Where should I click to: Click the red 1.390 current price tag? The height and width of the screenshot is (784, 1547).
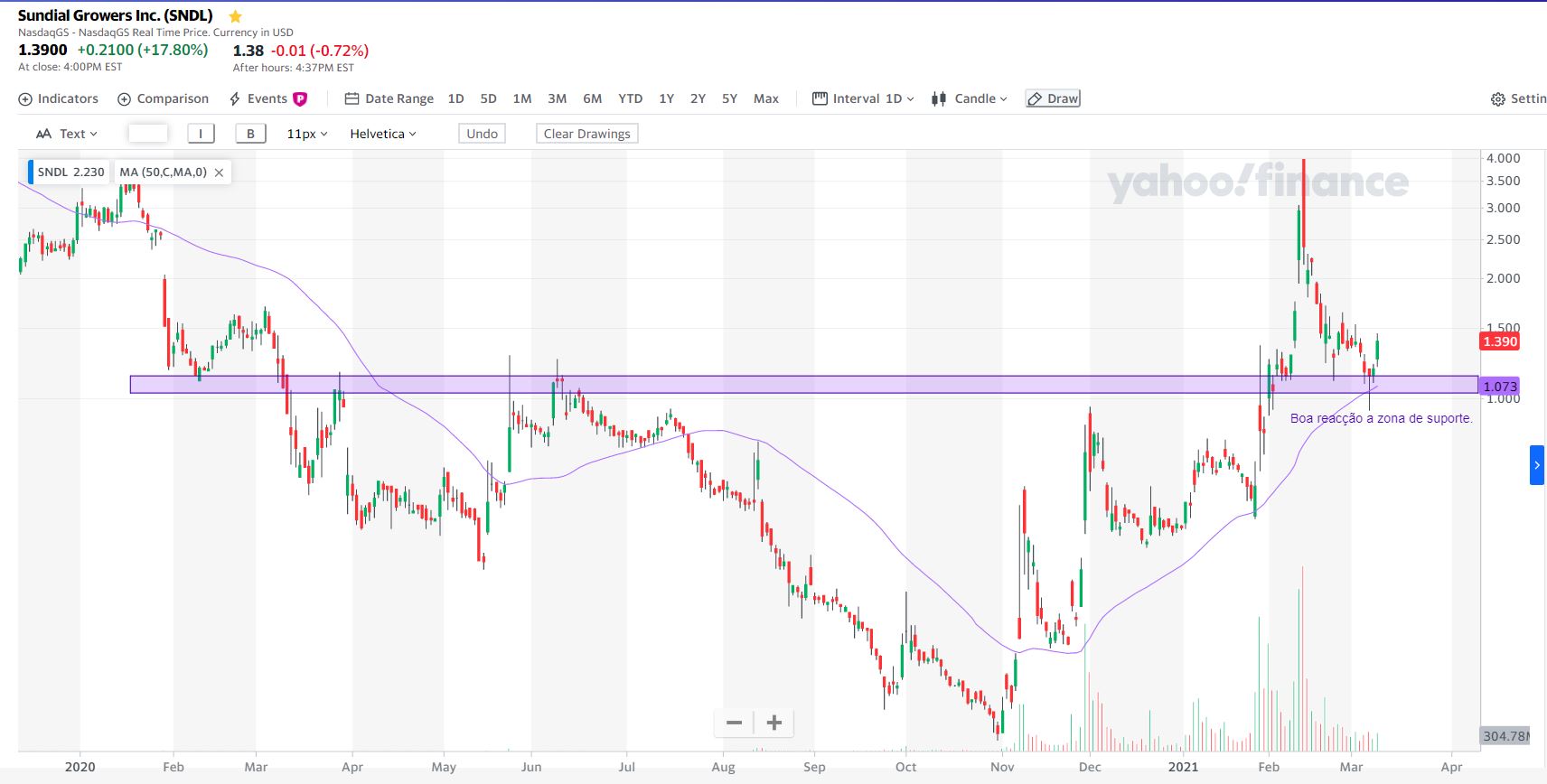(1500, 341)
